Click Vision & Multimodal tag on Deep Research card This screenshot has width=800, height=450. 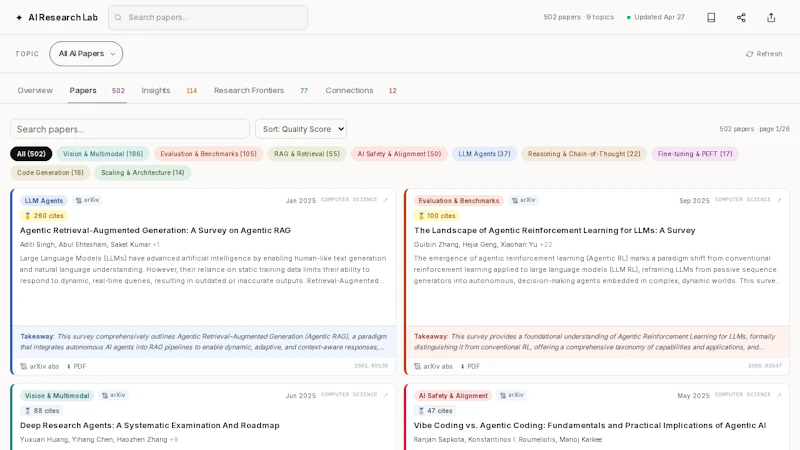(57, 395)
